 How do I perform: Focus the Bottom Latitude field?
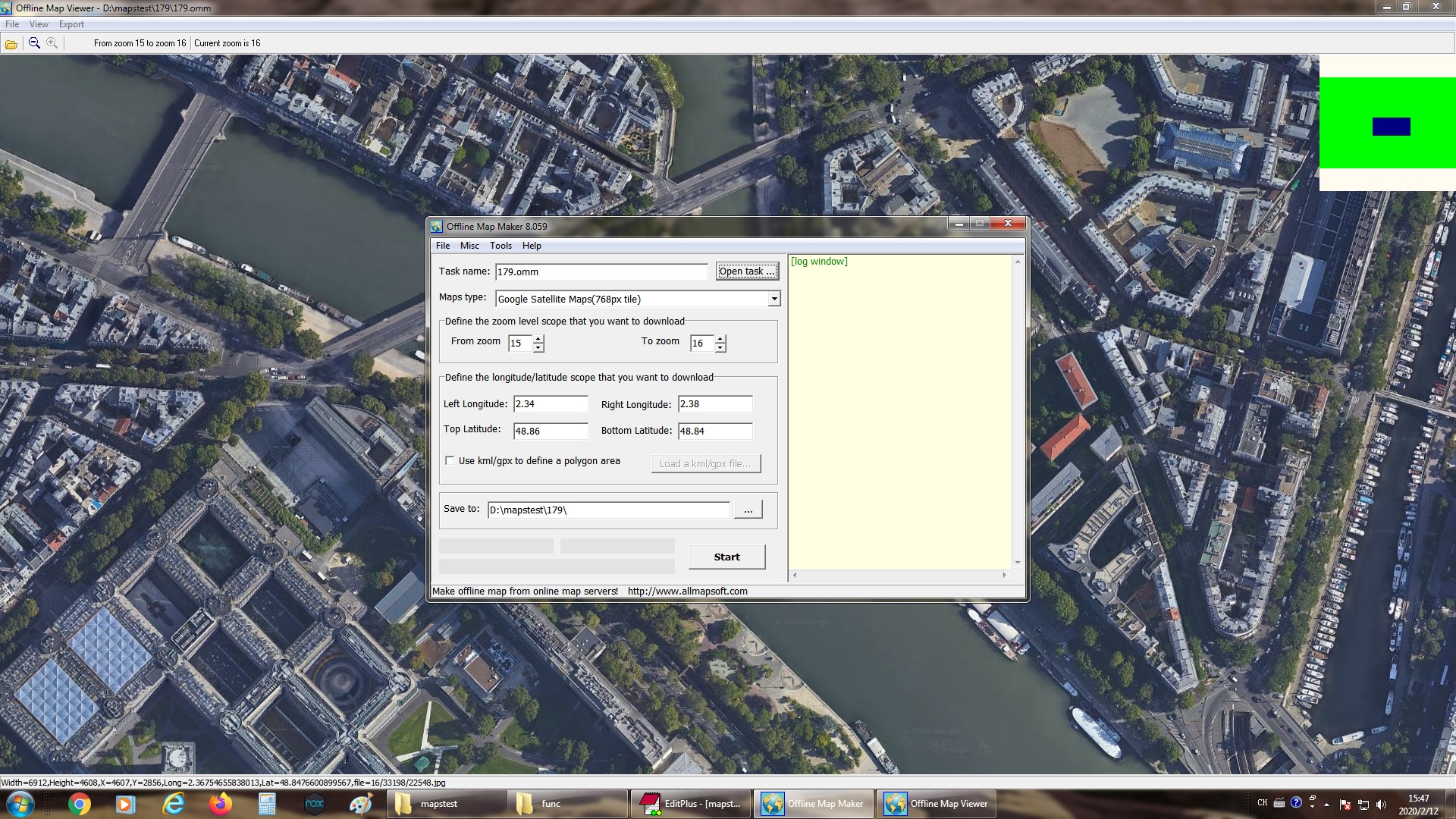pos(715,431)
